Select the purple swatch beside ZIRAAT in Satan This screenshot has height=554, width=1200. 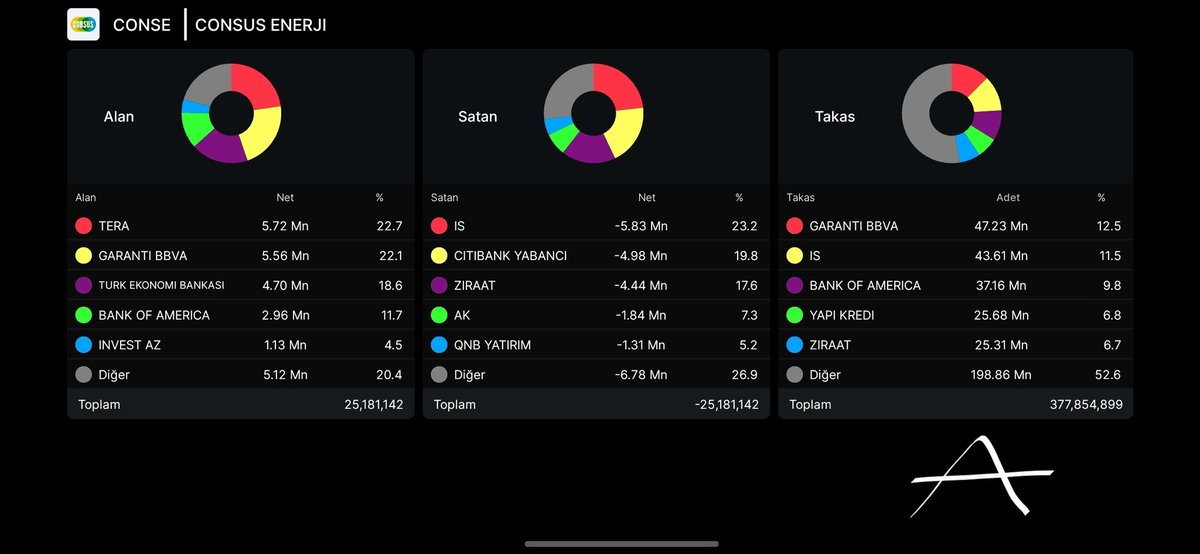(439, 285)
